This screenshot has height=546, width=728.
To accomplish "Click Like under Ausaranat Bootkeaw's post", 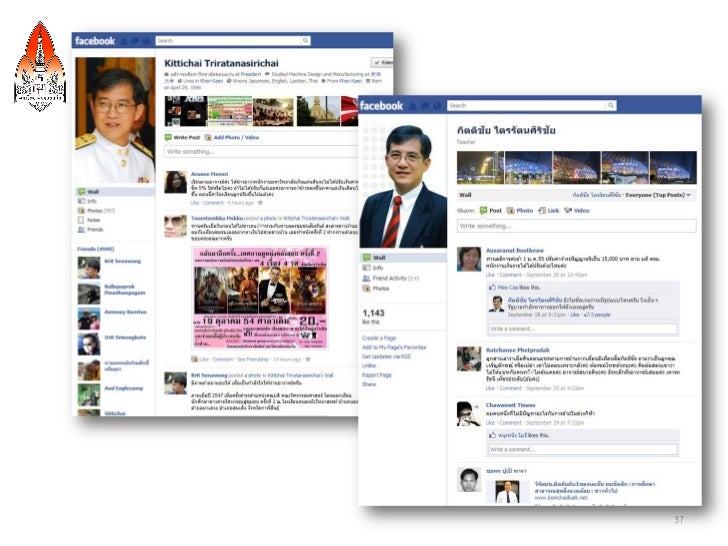I will pos(490,275).
